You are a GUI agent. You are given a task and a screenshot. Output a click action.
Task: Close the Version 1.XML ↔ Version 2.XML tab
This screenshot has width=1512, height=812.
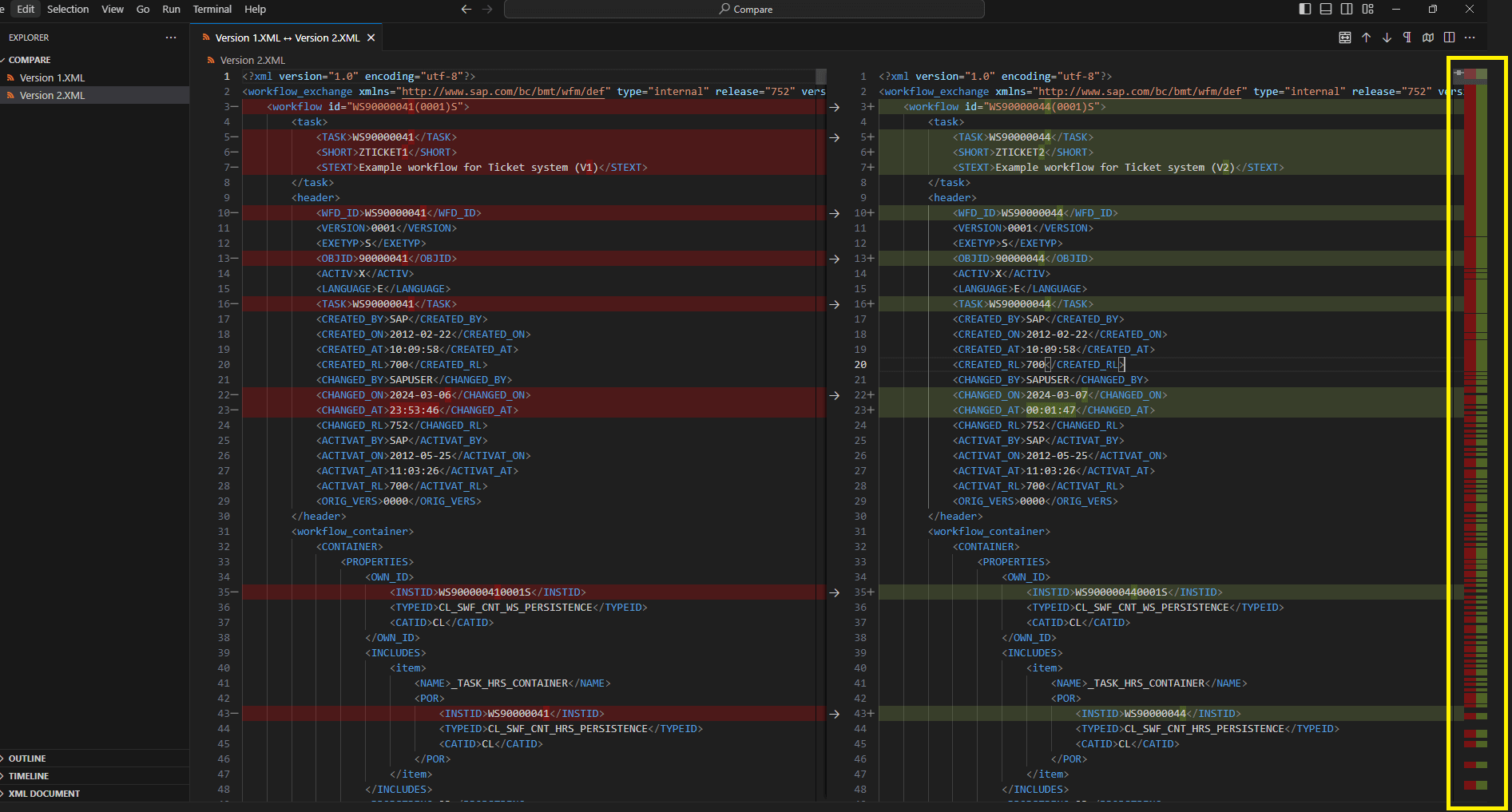371,38
